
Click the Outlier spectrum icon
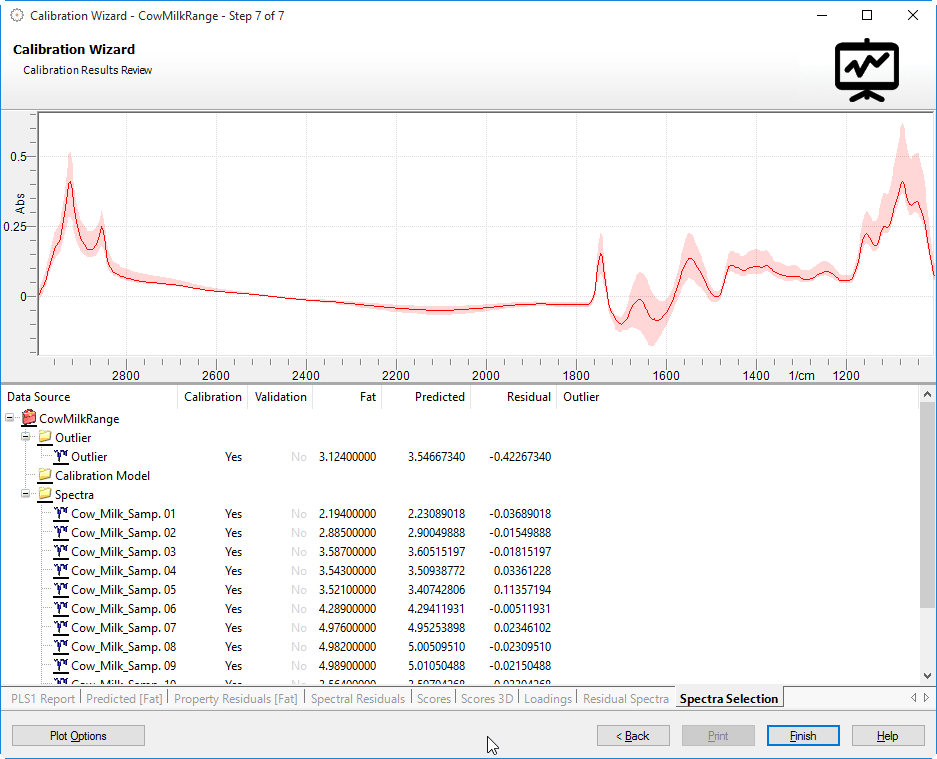point(60,457)
